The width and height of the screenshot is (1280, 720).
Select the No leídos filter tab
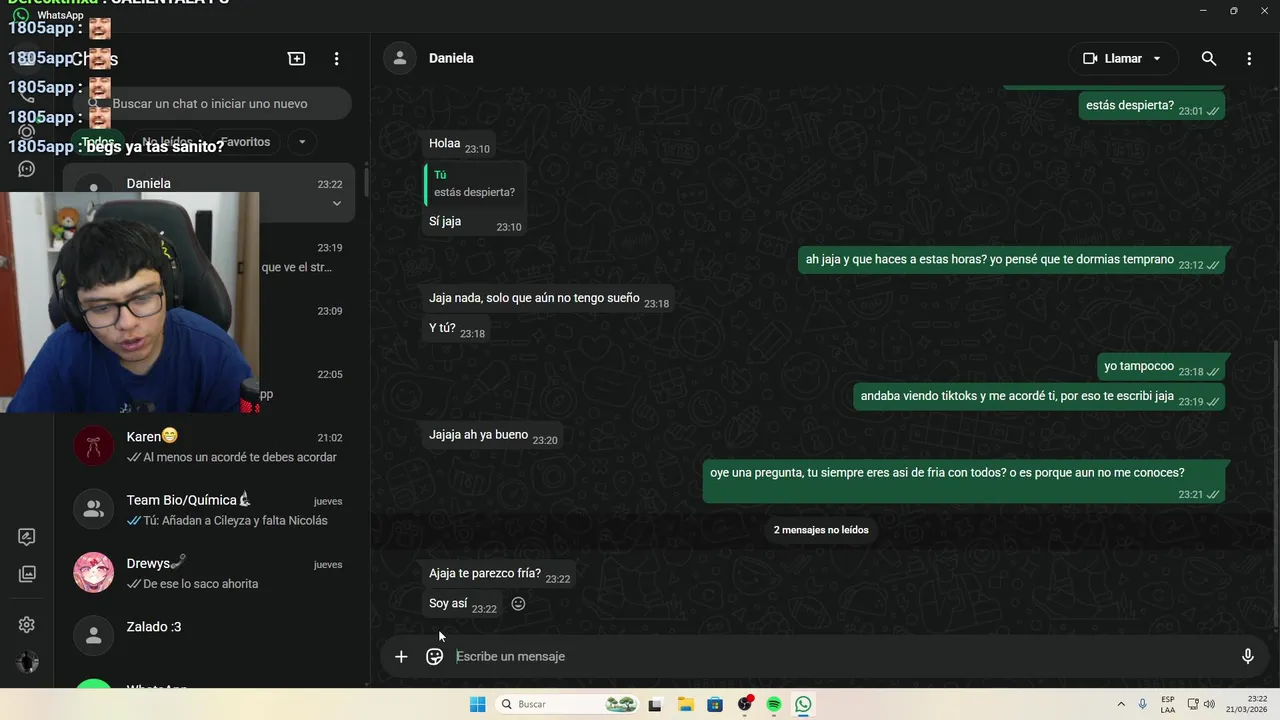tap(166, 142)
